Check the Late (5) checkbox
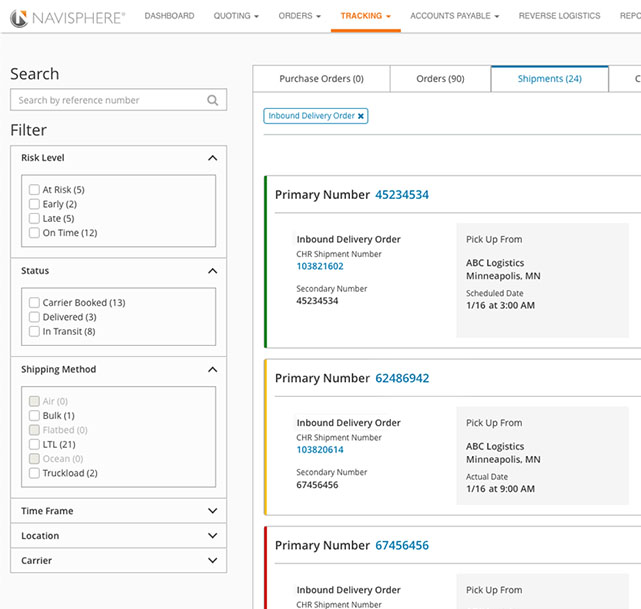The image size is (641, 609). pos(34,218)
